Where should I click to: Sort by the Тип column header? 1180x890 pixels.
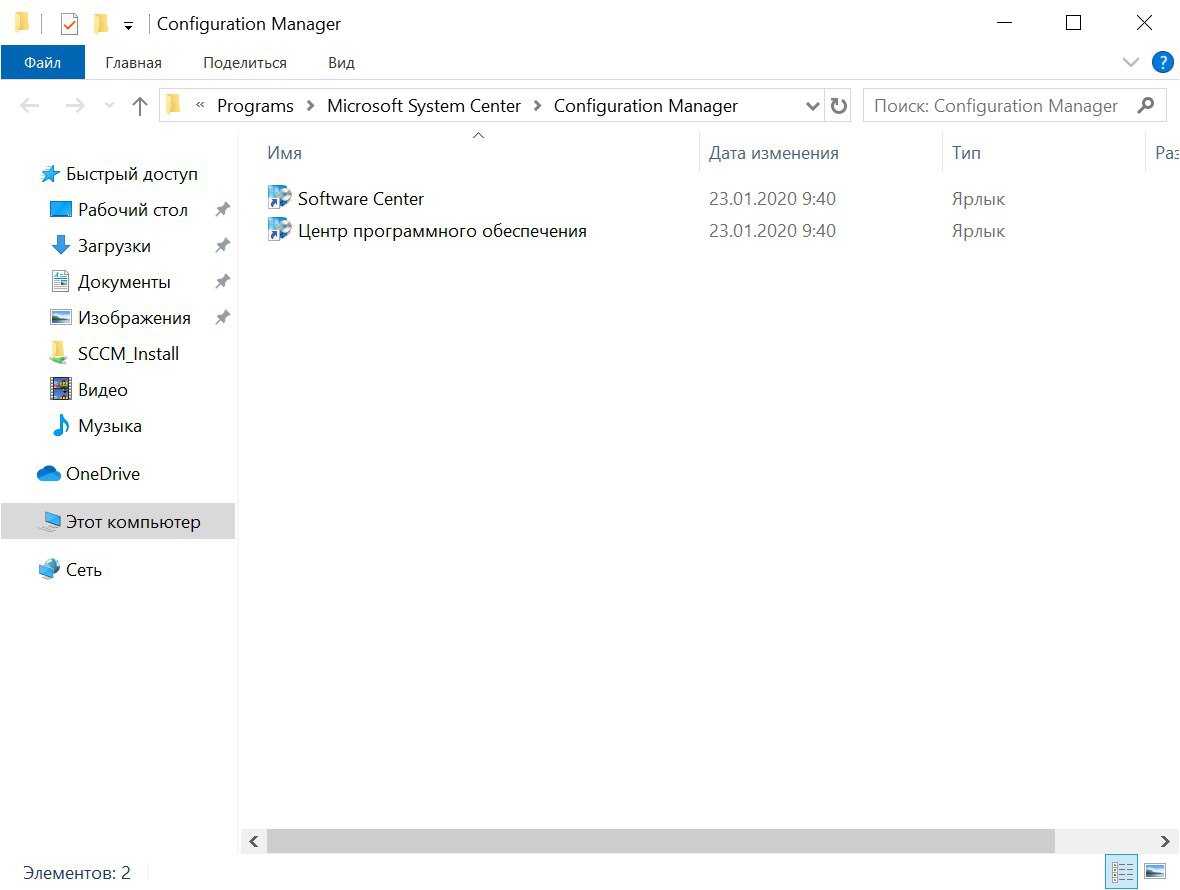(966, 153)
